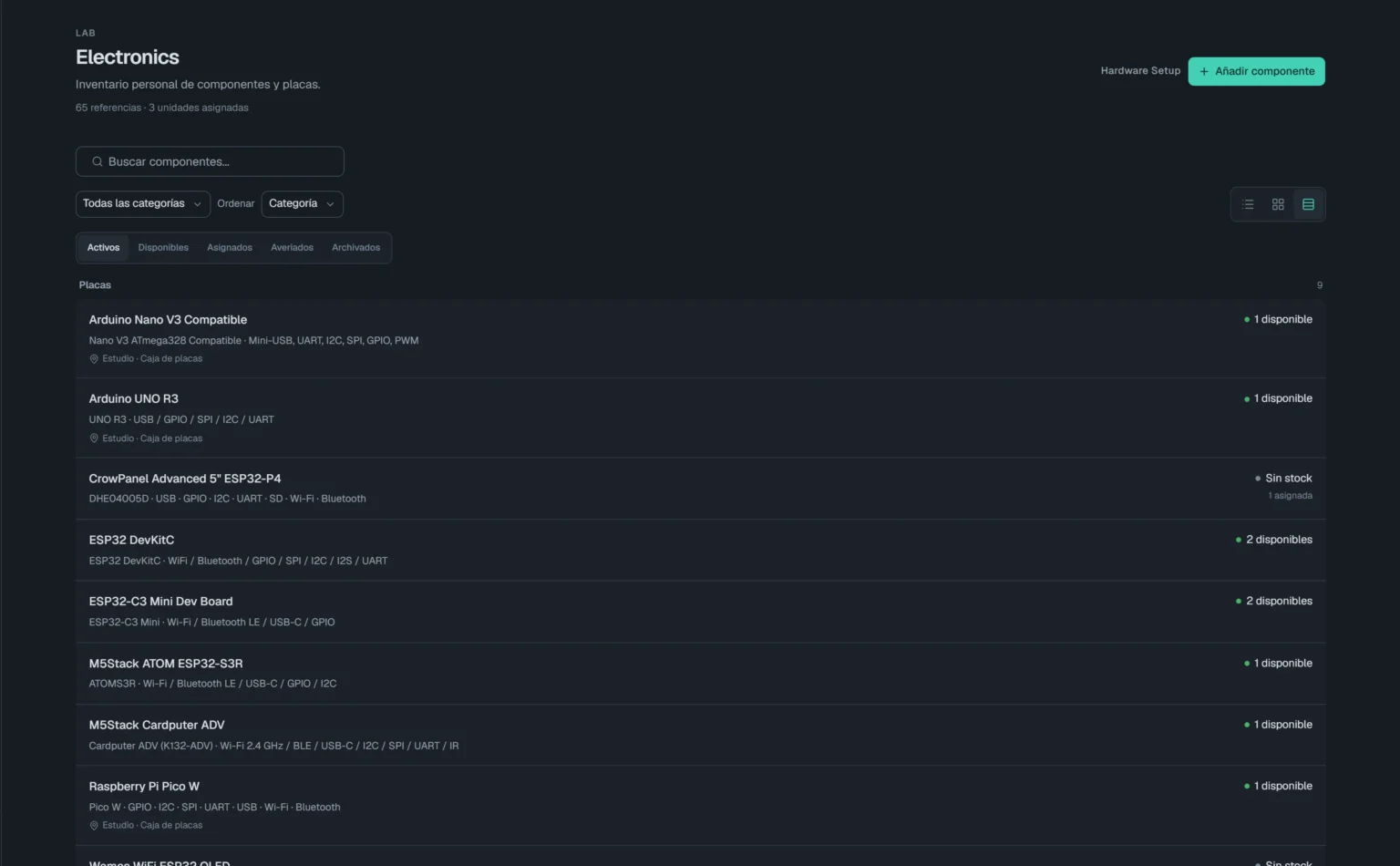The image size is (1400, 866).
Task: Open the M5Stack Cardputer ADV entry
Action: click(x=700, y=735)
